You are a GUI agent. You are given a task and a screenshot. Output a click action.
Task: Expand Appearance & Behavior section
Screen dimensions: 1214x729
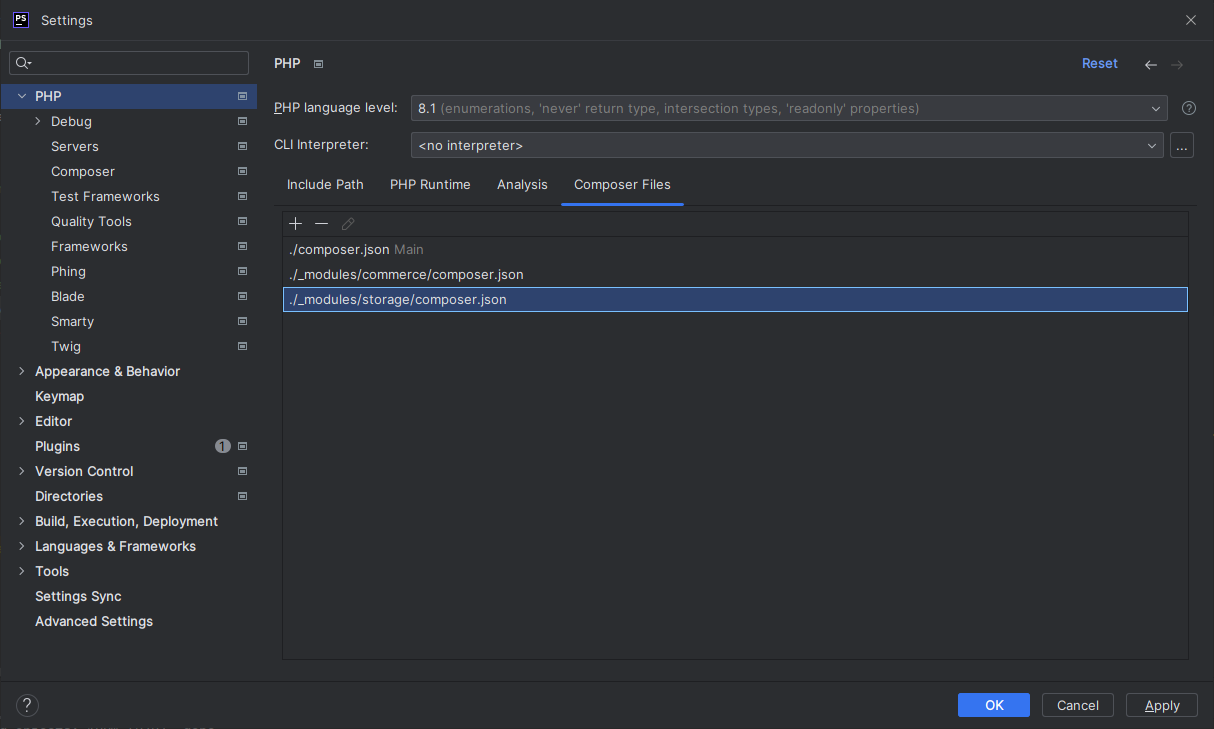22,371
